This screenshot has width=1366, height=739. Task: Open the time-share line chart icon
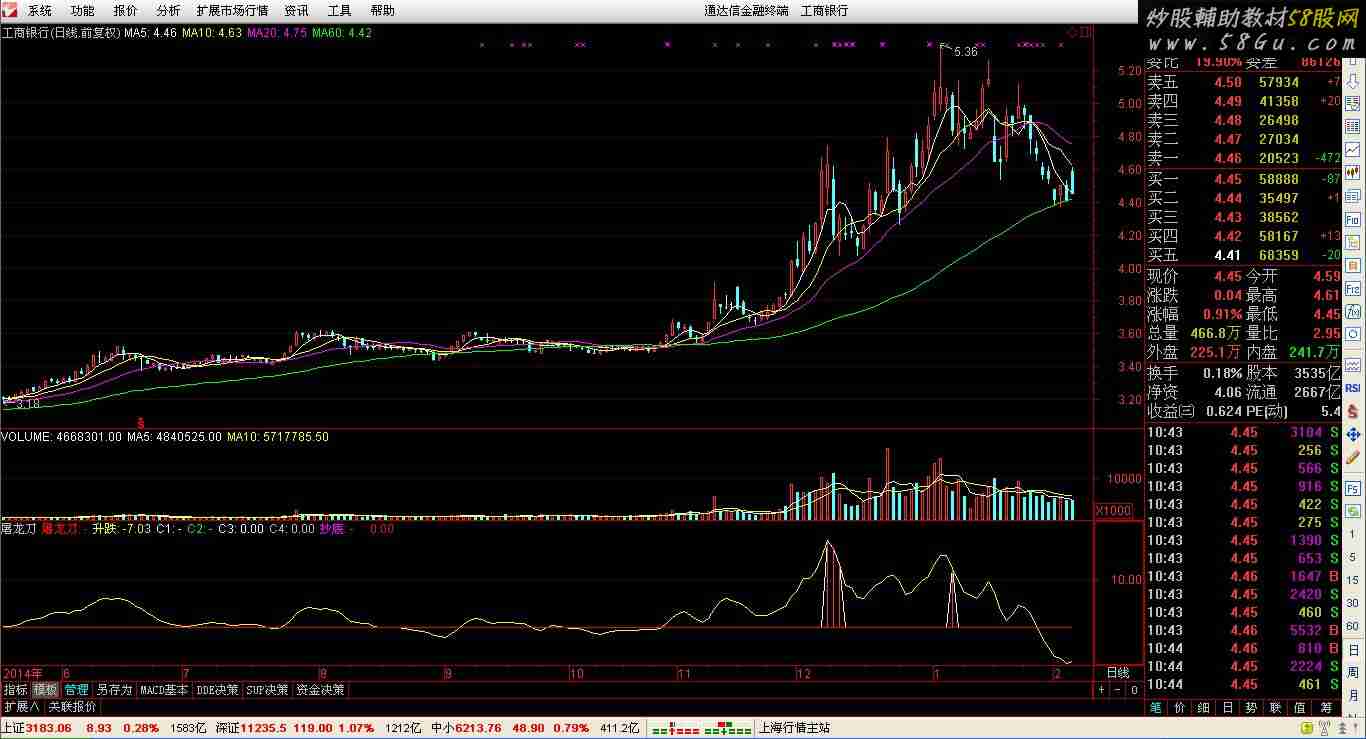1353,149
